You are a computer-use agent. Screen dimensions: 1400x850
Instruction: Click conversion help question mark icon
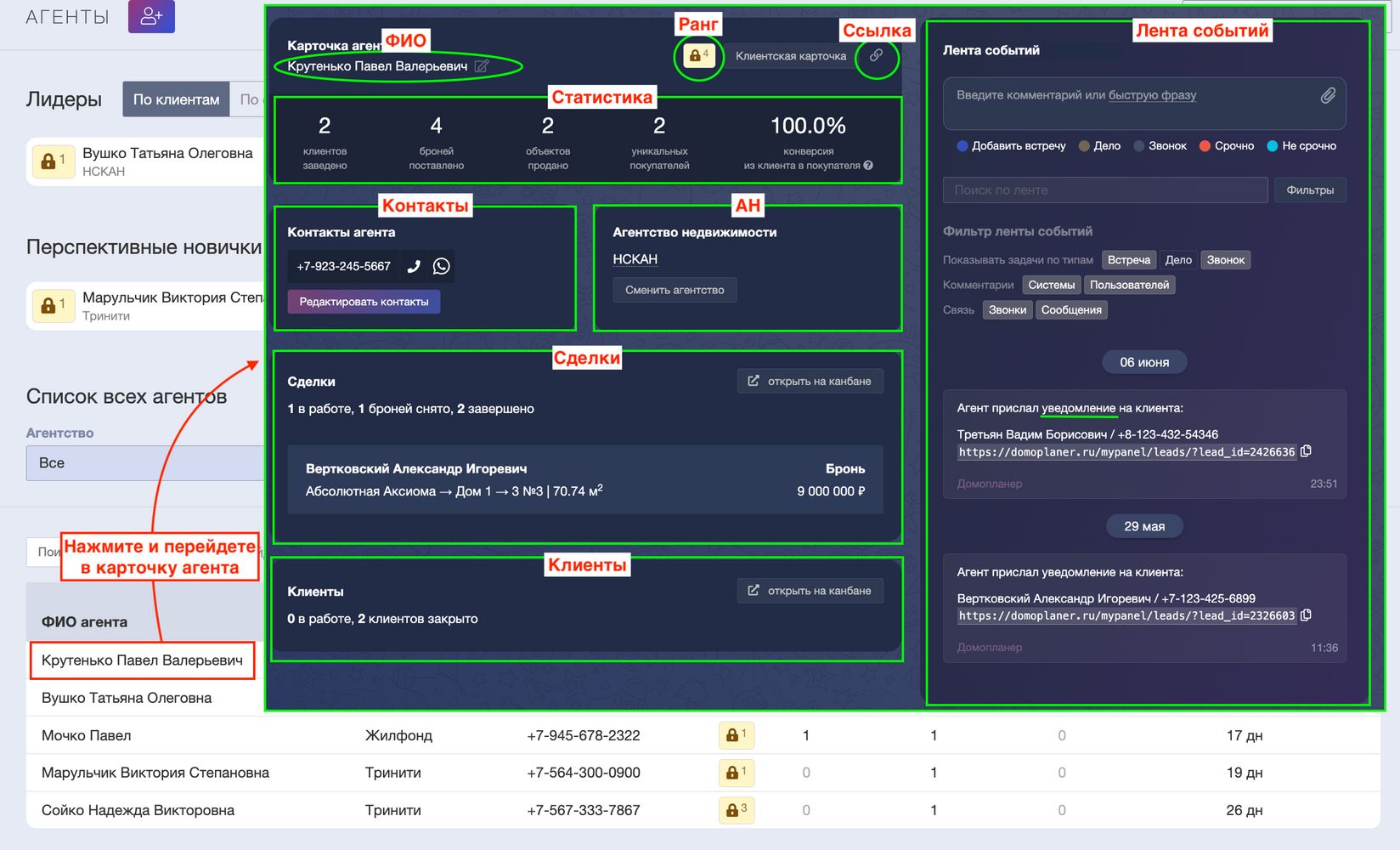868,165
